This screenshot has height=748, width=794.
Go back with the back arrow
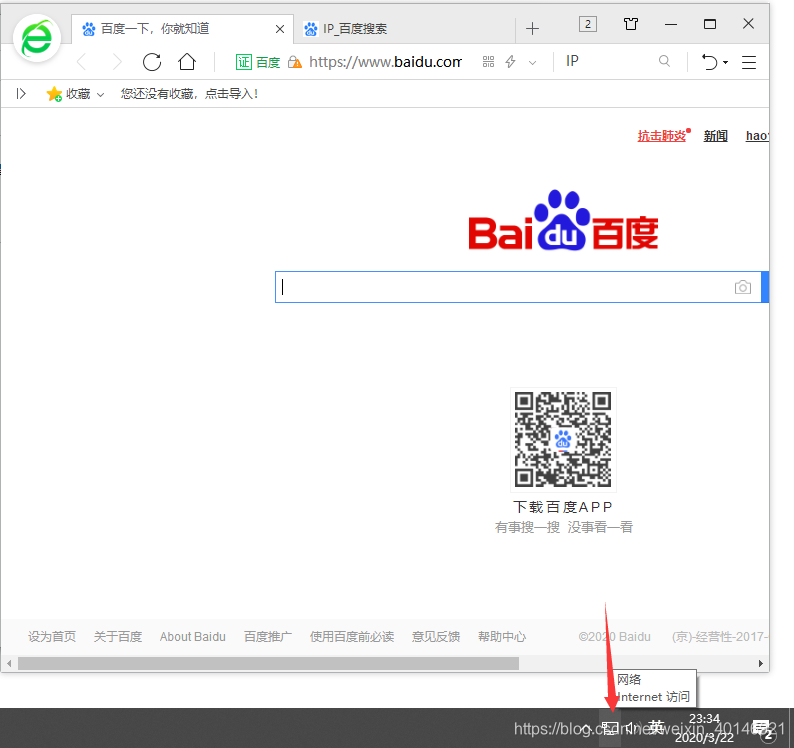(82, 62)
